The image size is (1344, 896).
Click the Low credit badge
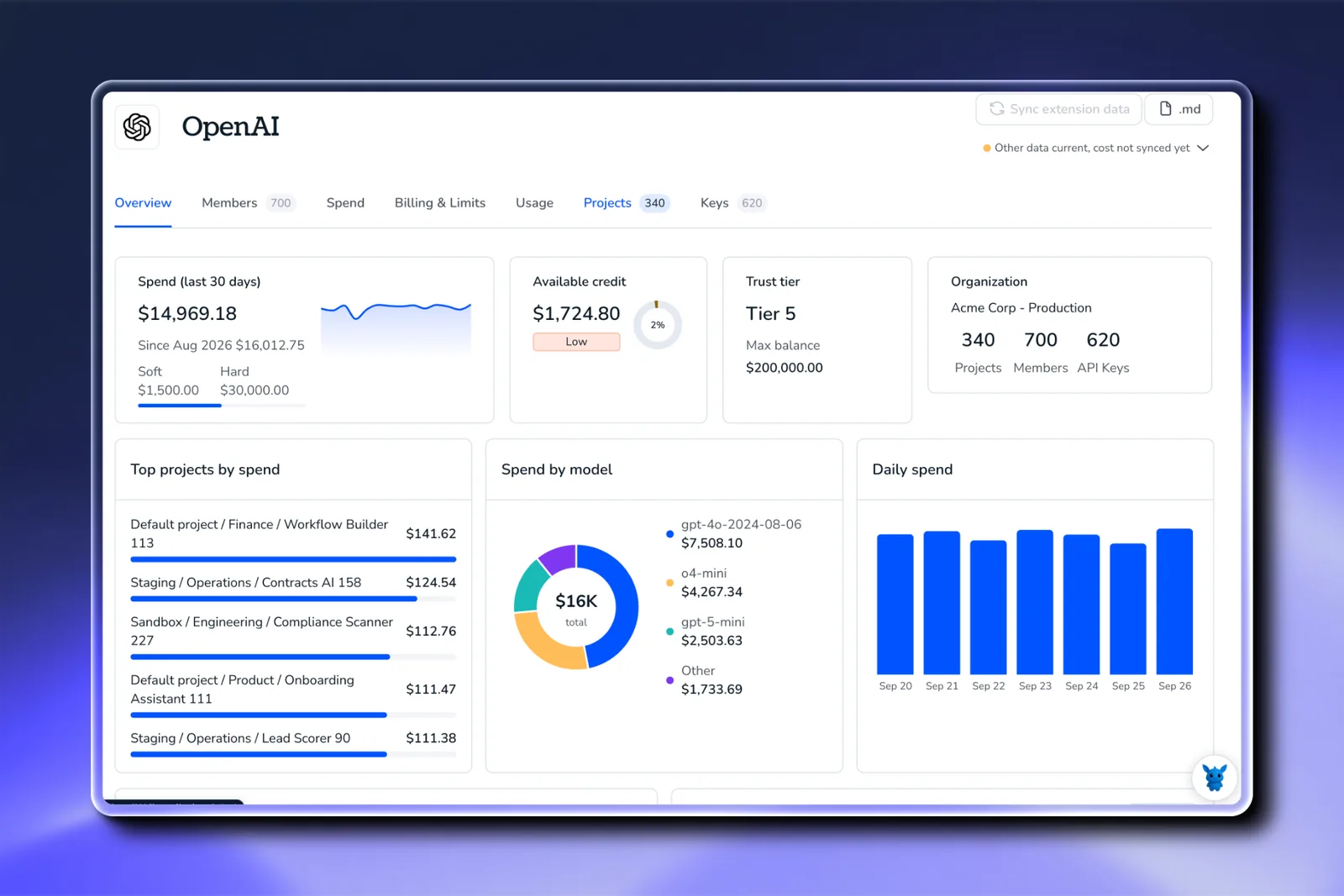point(576,342)
